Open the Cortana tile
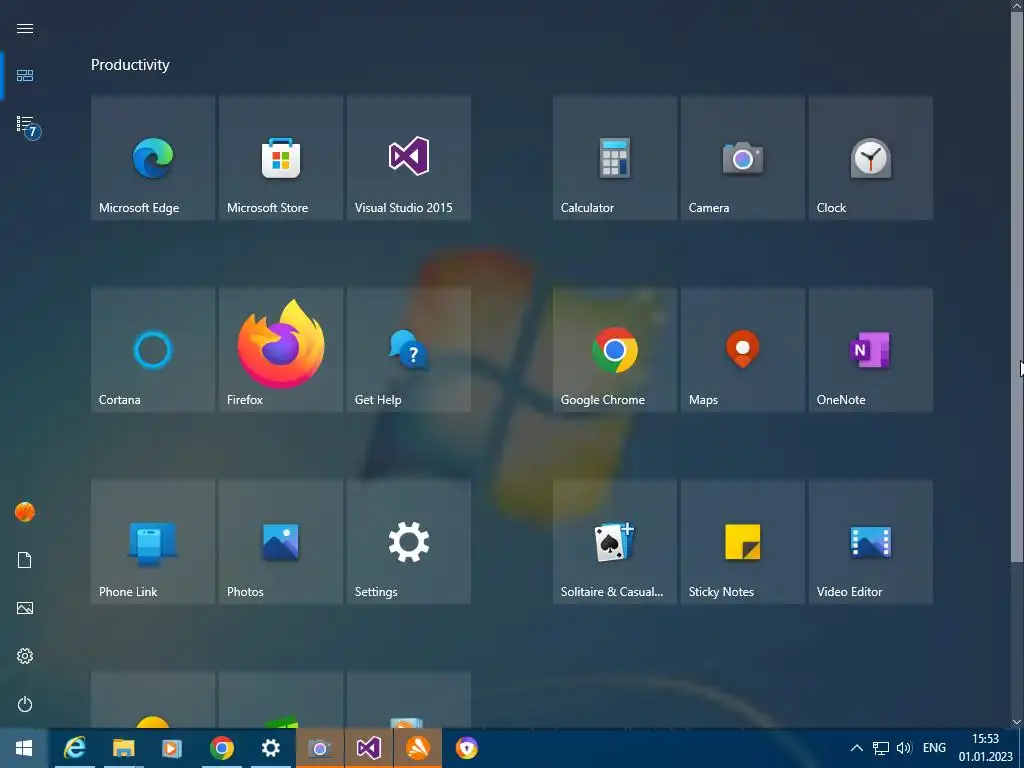The height and width of the screenshot is (768, 1024). point(153,350)
